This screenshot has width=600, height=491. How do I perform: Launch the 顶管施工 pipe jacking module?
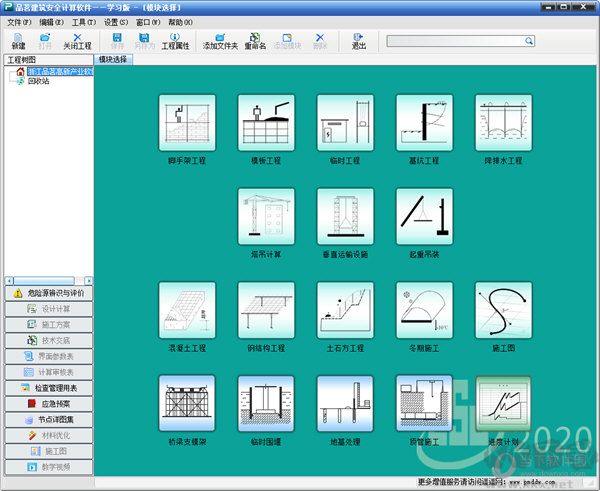coord(425,404)
